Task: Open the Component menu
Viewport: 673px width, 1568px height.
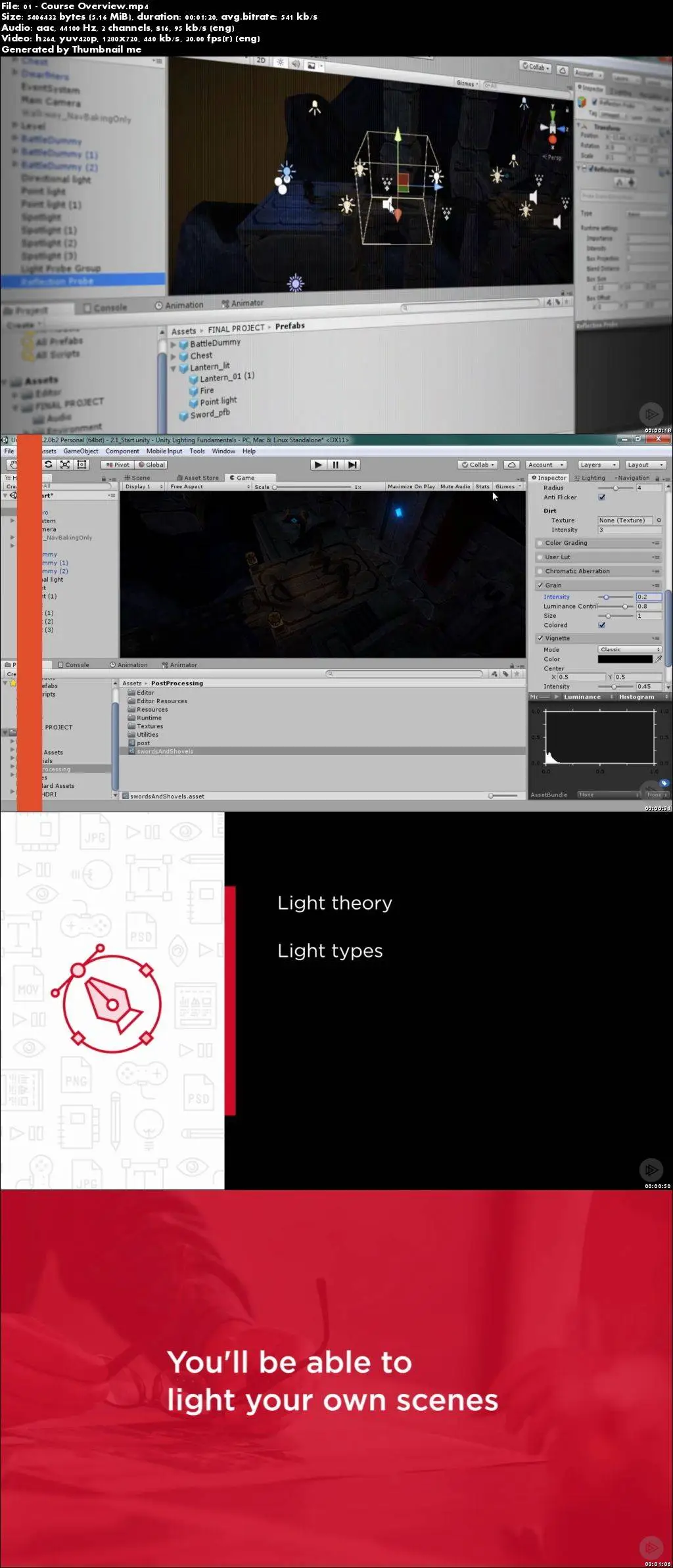Action: click(x=122, y=451)
